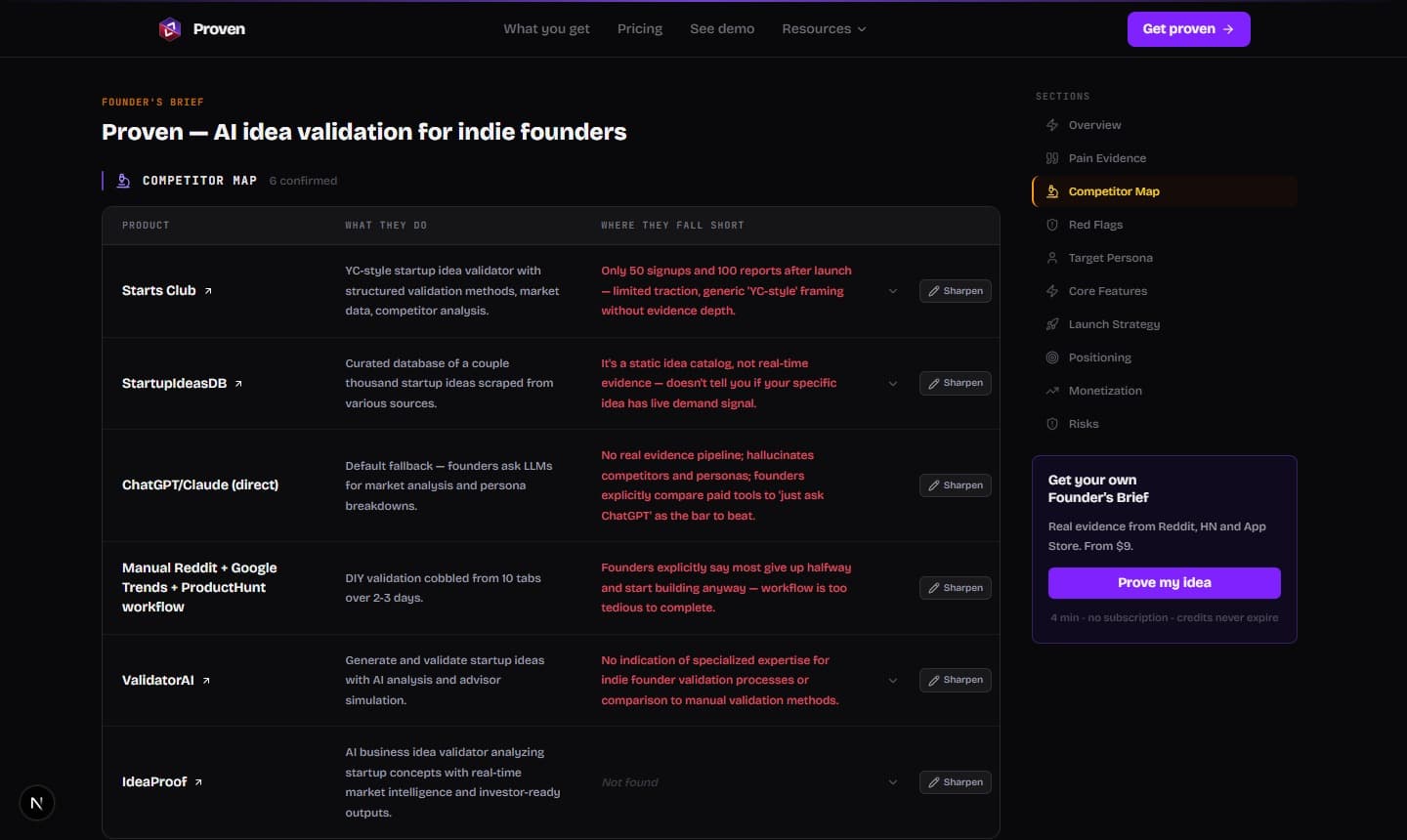
Task: Select Competitor Map section
Action: point(1165,191)
